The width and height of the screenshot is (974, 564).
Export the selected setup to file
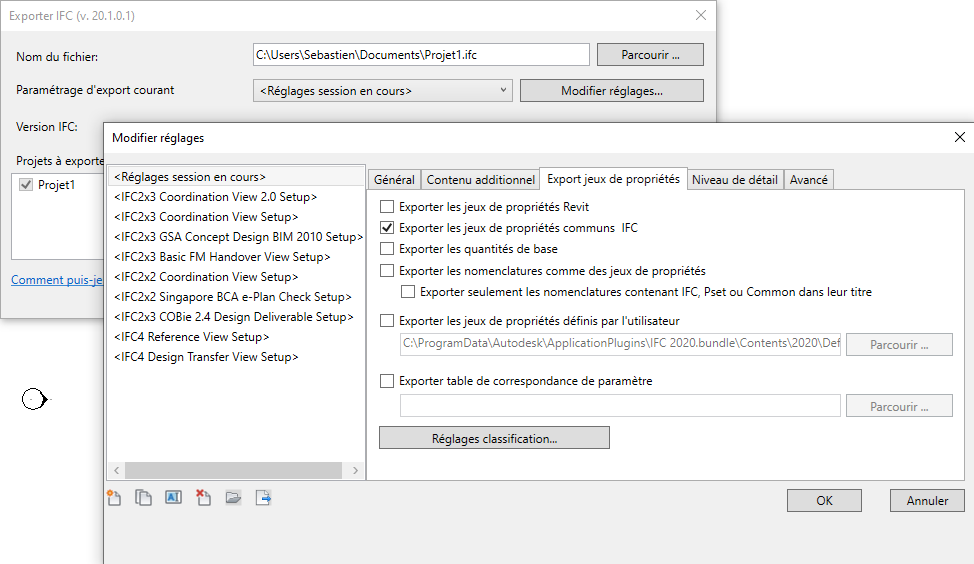pos(263,498)
